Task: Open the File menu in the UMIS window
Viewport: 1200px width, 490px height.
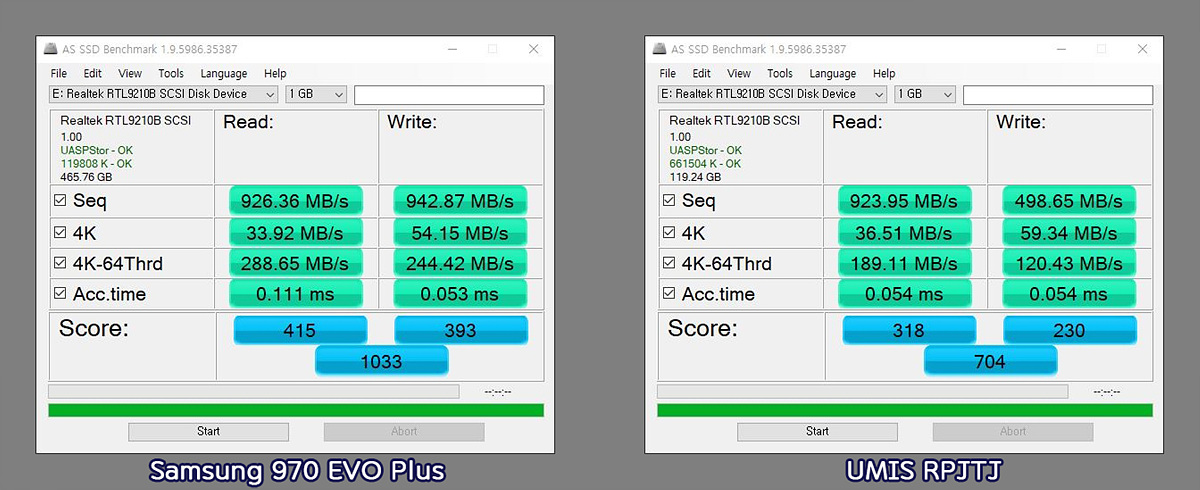Action: (x=668, y=73)
